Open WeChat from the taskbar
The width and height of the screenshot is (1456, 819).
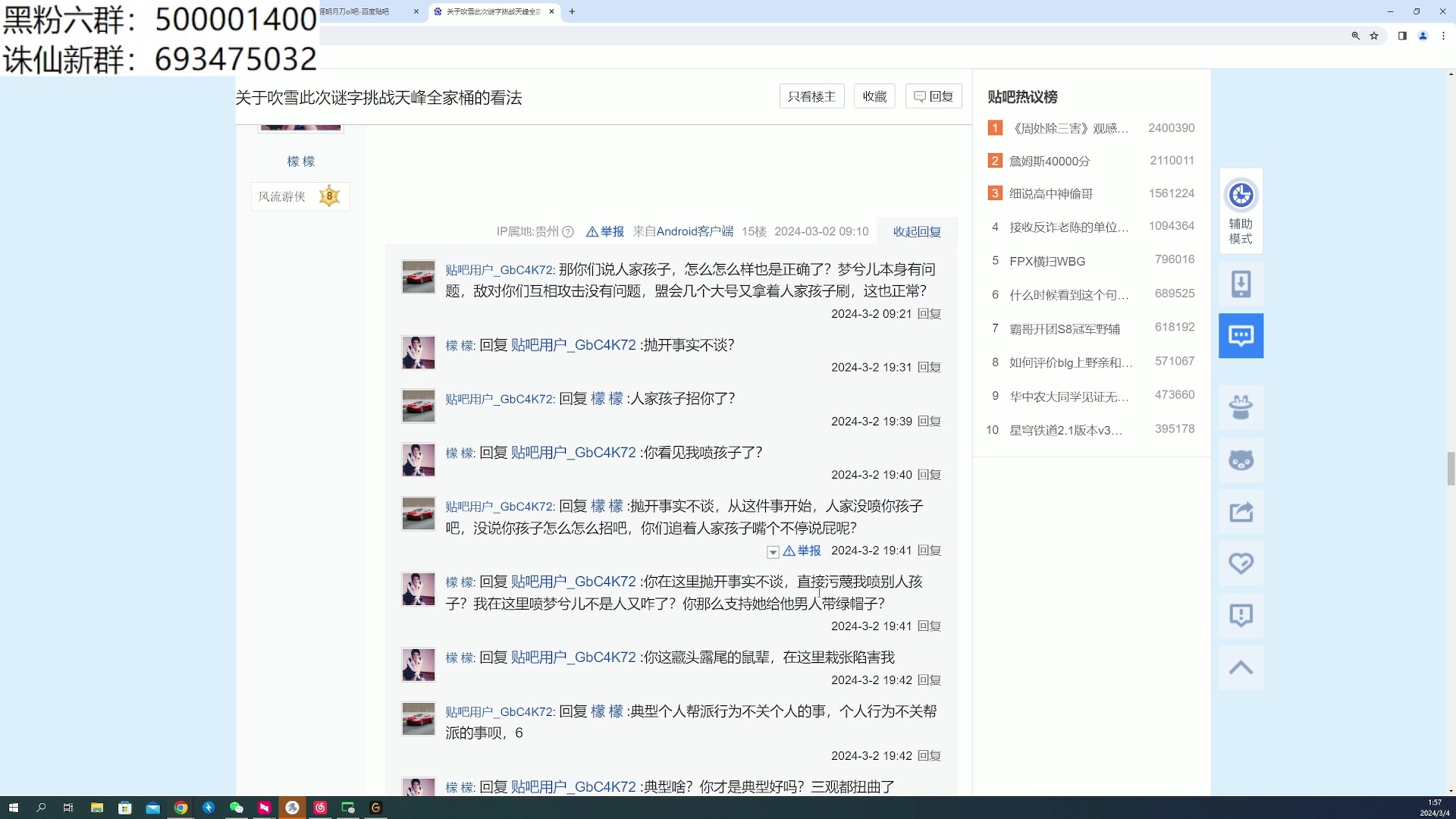coord(237,808)
